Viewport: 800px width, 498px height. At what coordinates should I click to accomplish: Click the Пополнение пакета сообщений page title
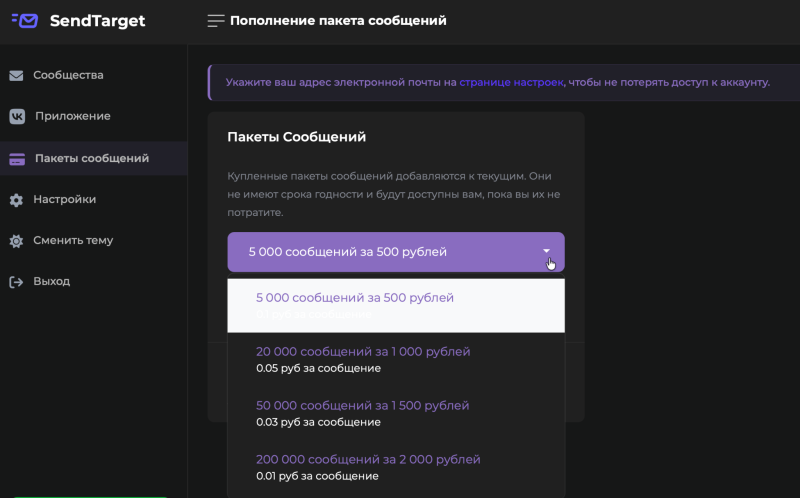click(338, 21)
